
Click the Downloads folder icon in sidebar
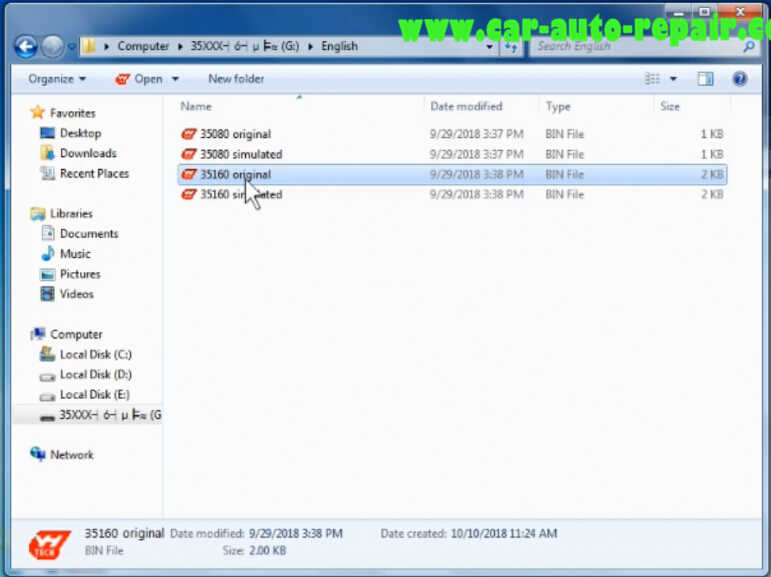pyautogui.click(x=47, y=153)
